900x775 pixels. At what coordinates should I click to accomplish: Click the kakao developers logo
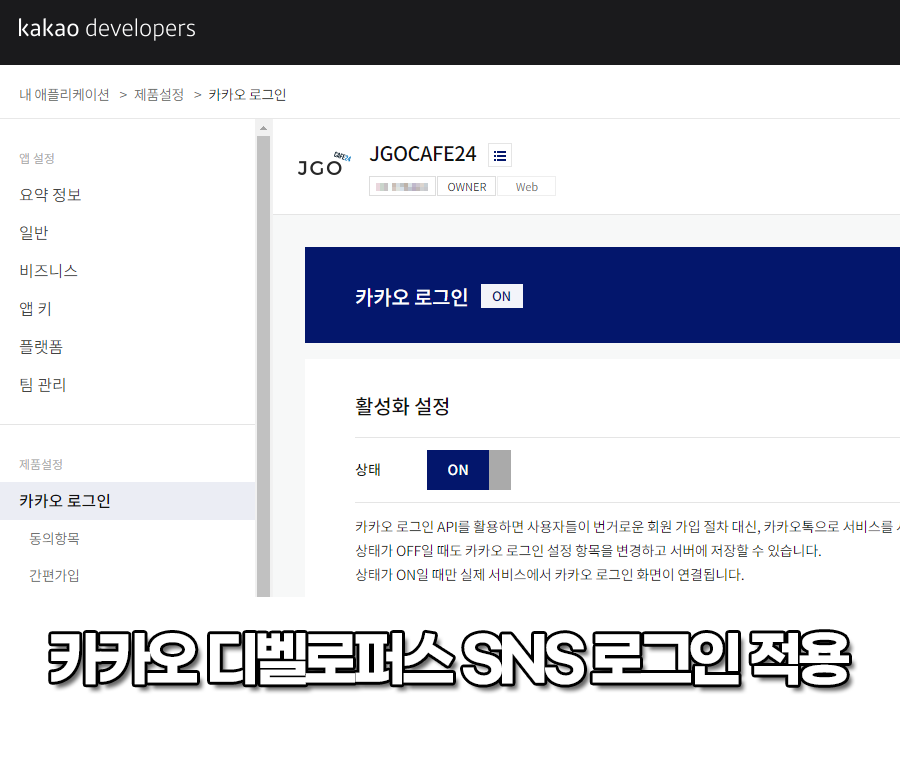click(x=107, y=28)
